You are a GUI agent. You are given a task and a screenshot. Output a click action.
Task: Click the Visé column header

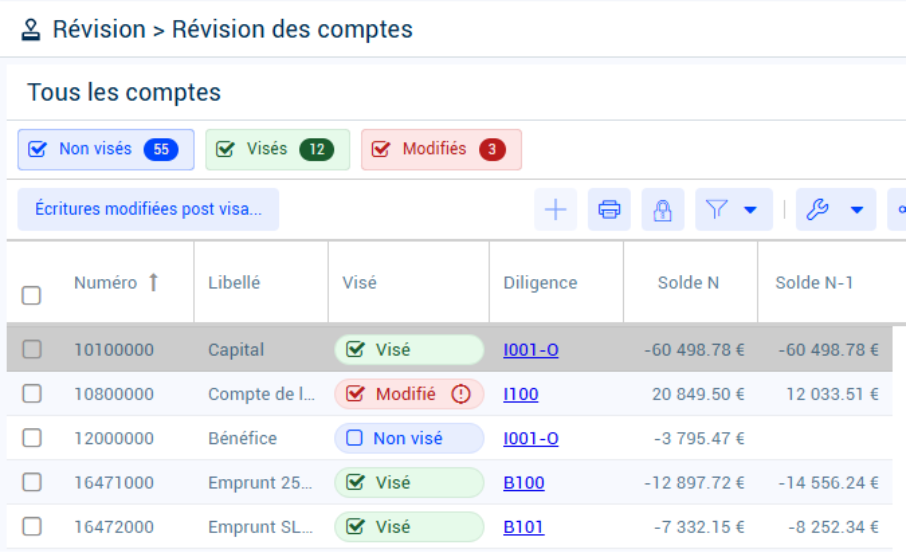click(x=359, y=283)
